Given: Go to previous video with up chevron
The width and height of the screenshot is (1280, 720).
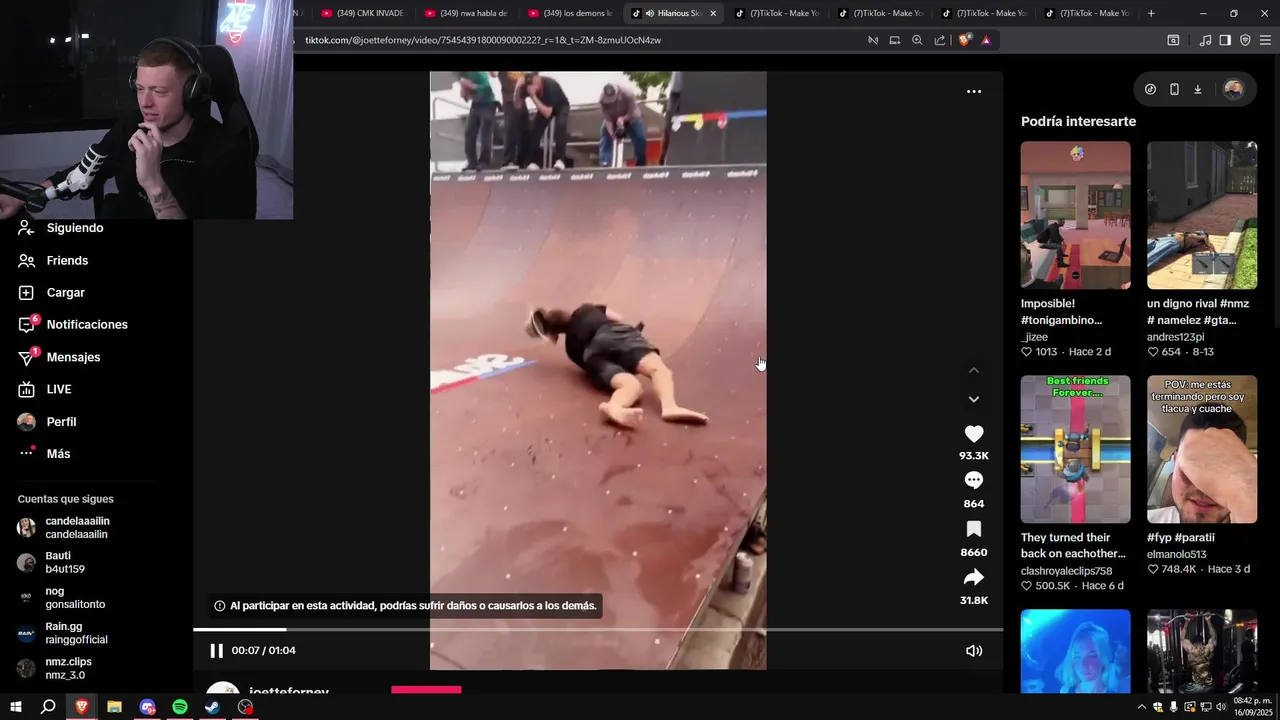Looking at the screenshot, I should point(973,370).
